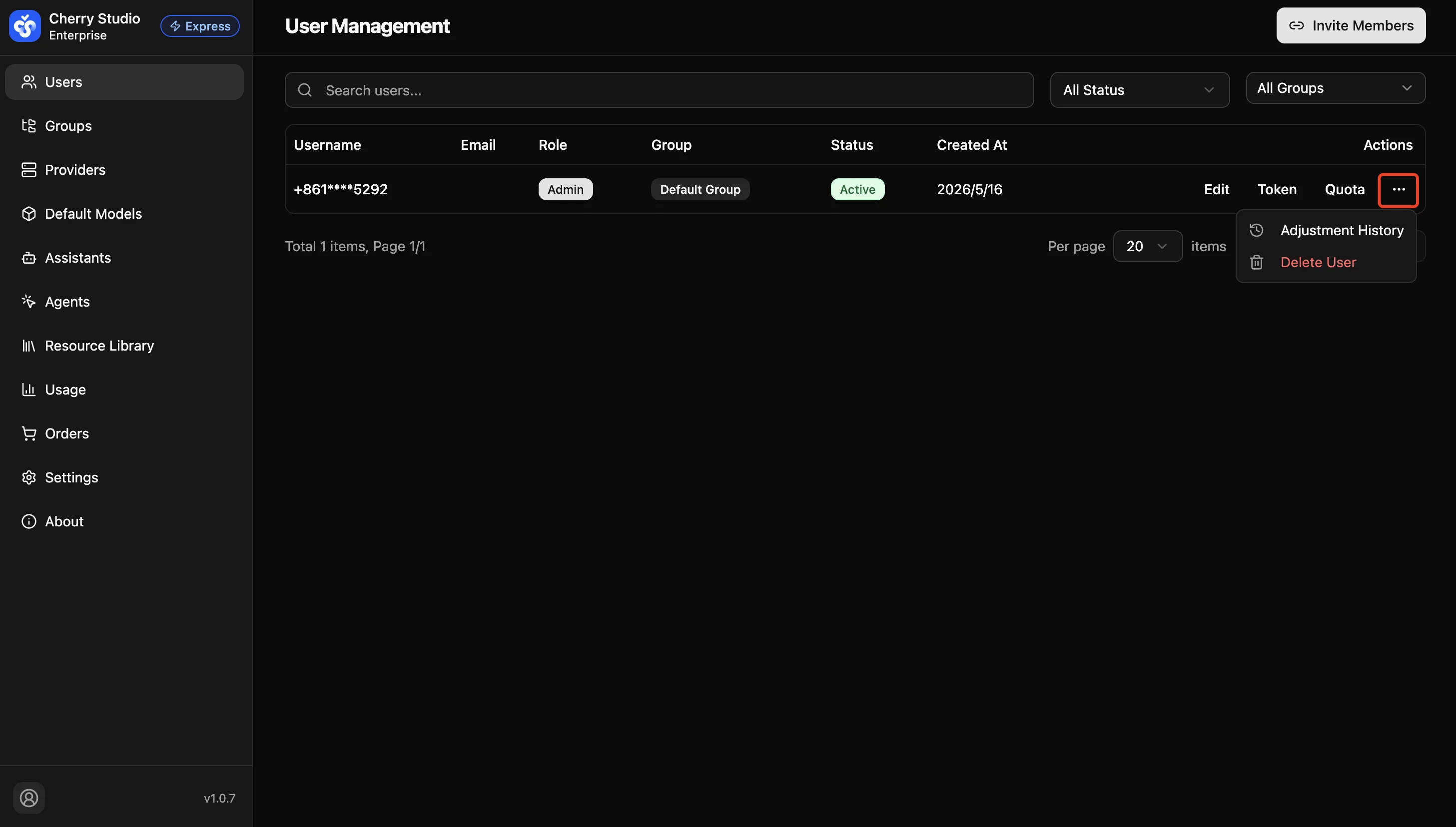
Task: Click the Admin role badge
Action: 566,190
